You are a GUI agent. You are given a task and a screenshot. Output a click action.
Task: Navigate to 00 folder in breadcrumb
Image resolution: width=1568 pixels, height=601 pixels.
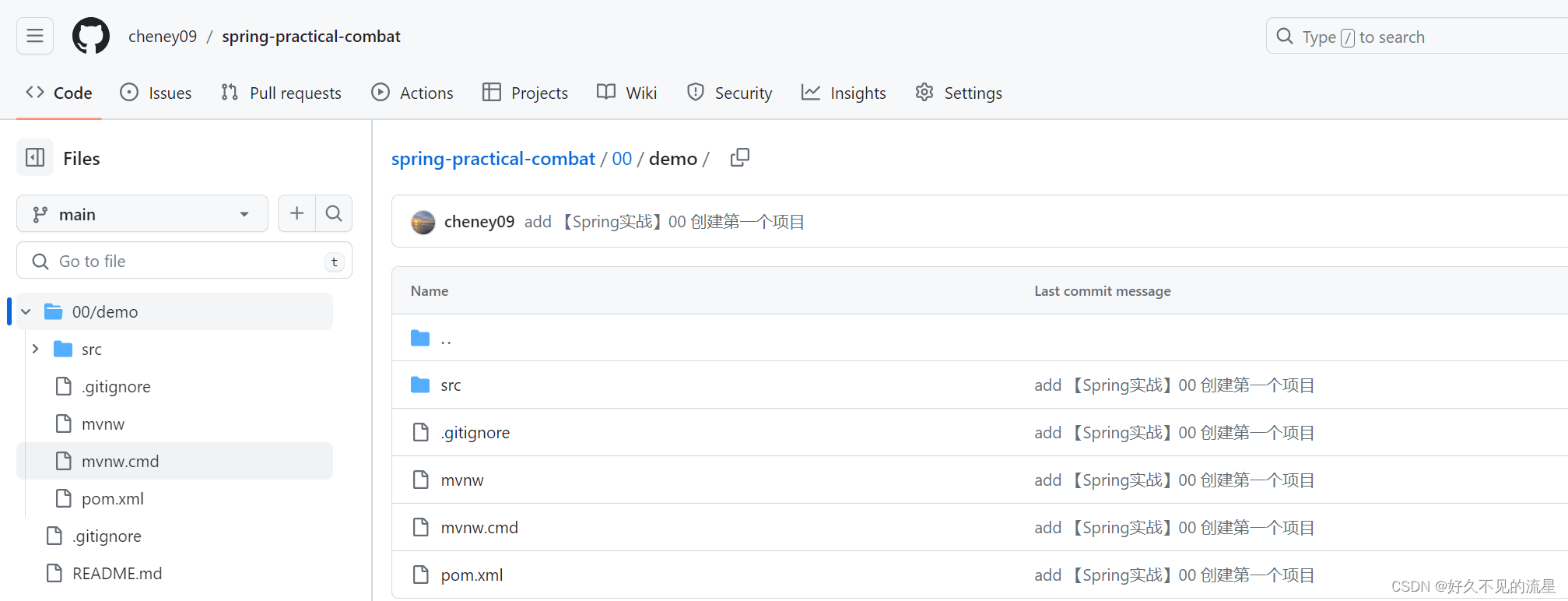pos(622,159)
